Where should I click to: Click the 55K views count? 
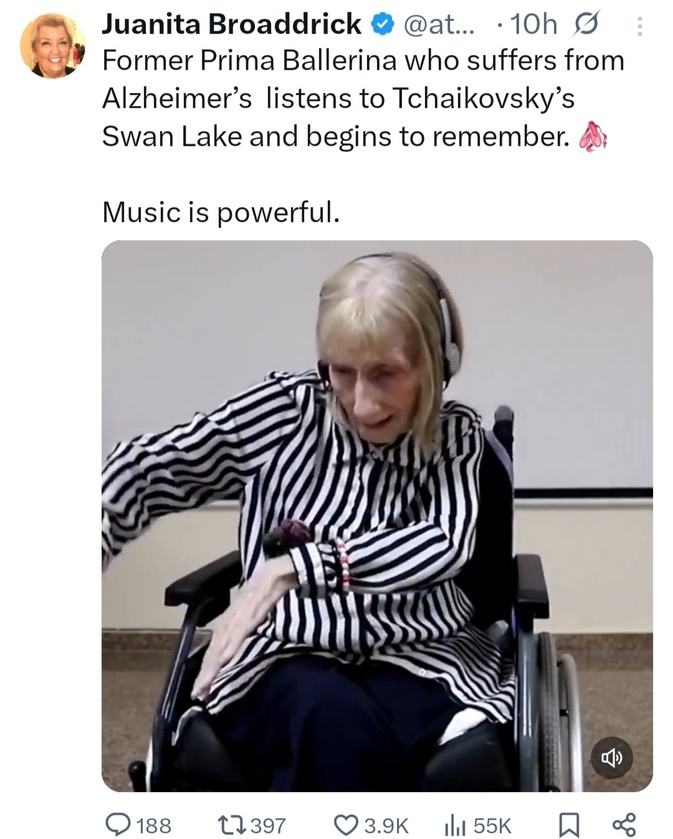(492, 825)
